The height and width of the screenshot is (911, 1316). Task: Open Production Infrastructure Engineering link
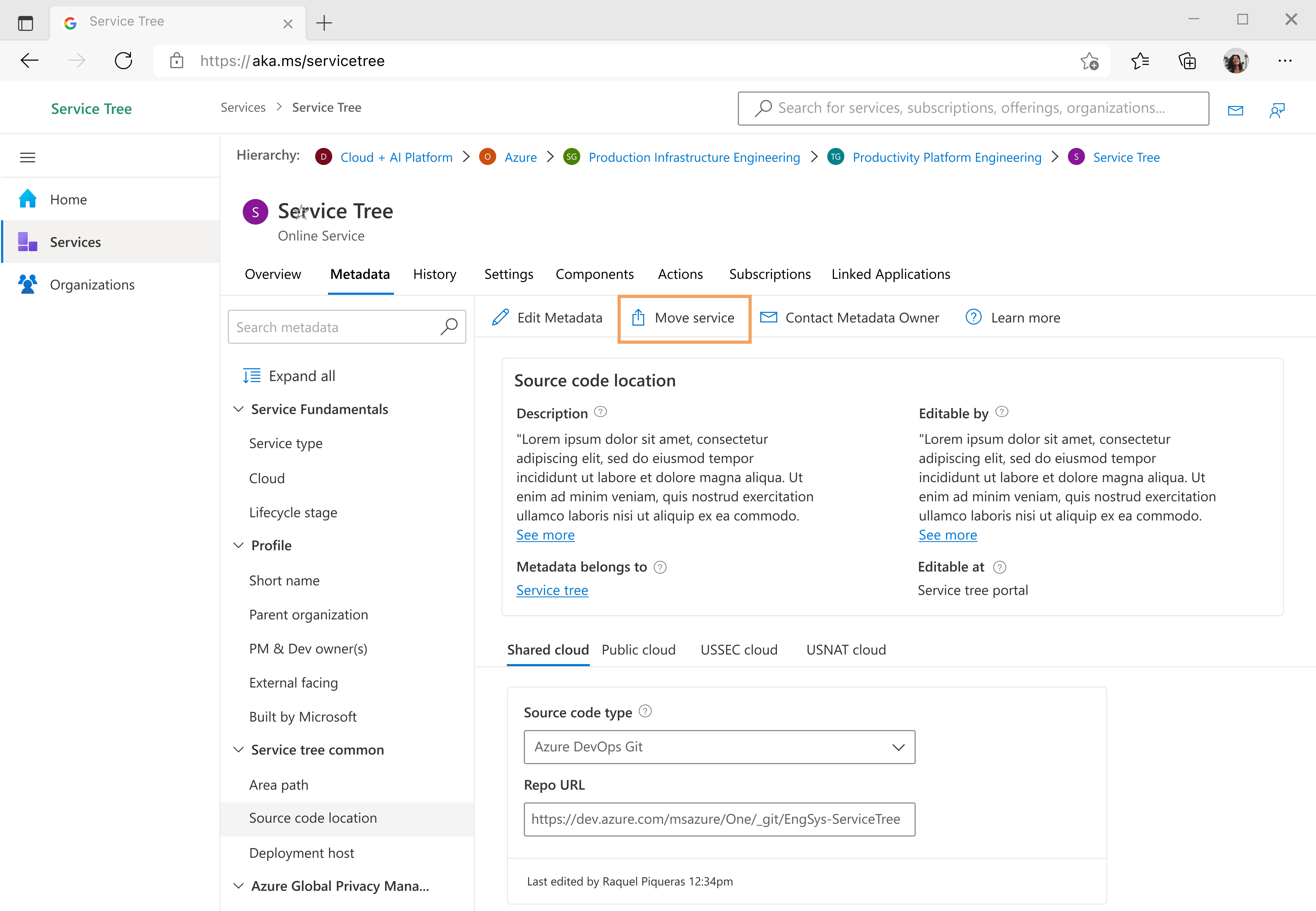coord(694,157)
